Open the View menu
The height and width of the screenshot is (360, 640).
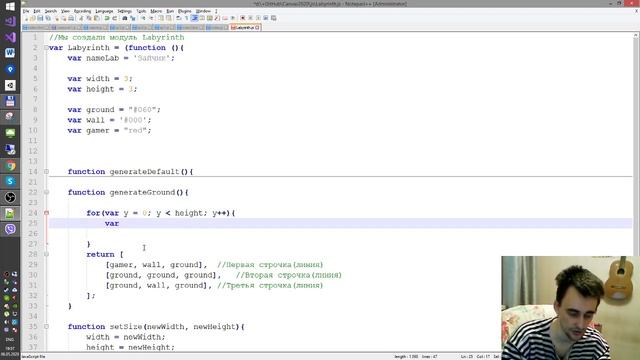(x=65, y=11)
